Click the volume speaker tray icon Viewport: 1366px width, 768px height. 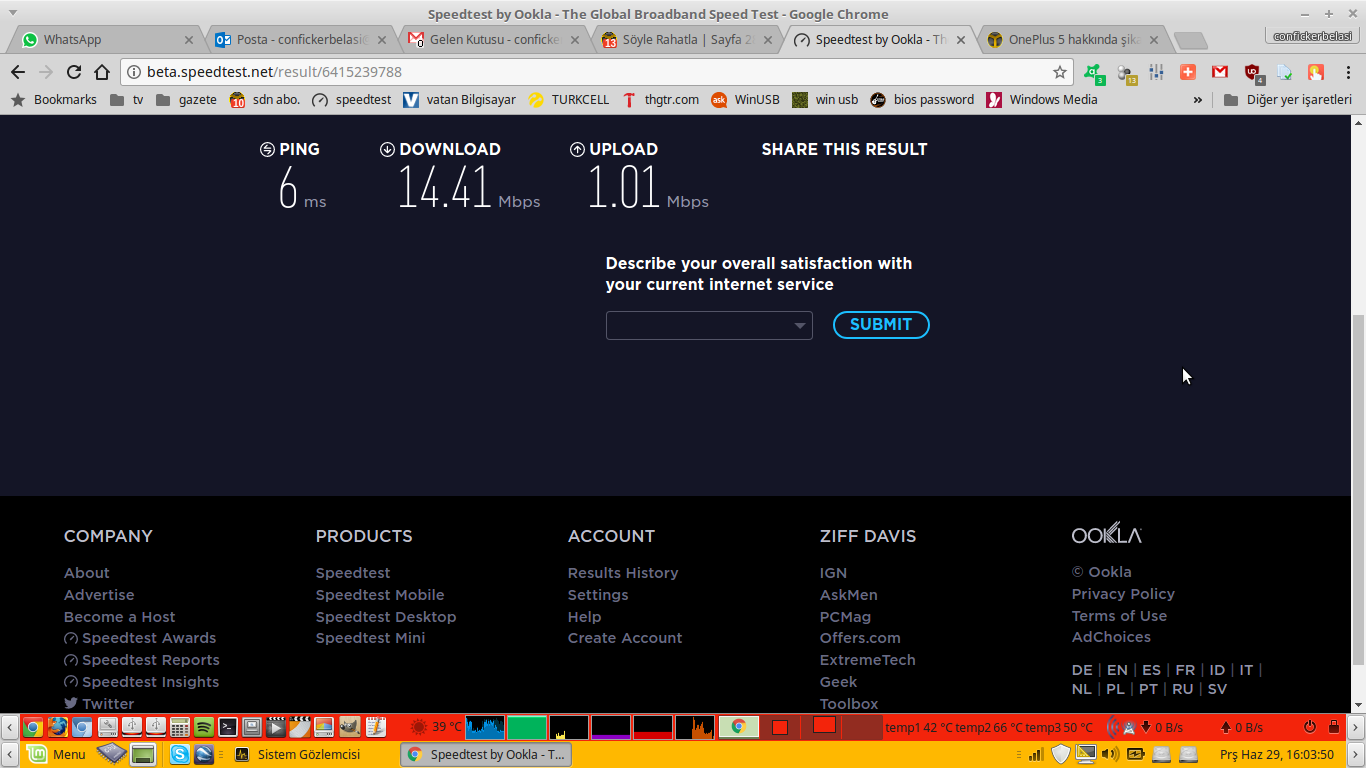pyautogui.click(x=1109, y=754)
